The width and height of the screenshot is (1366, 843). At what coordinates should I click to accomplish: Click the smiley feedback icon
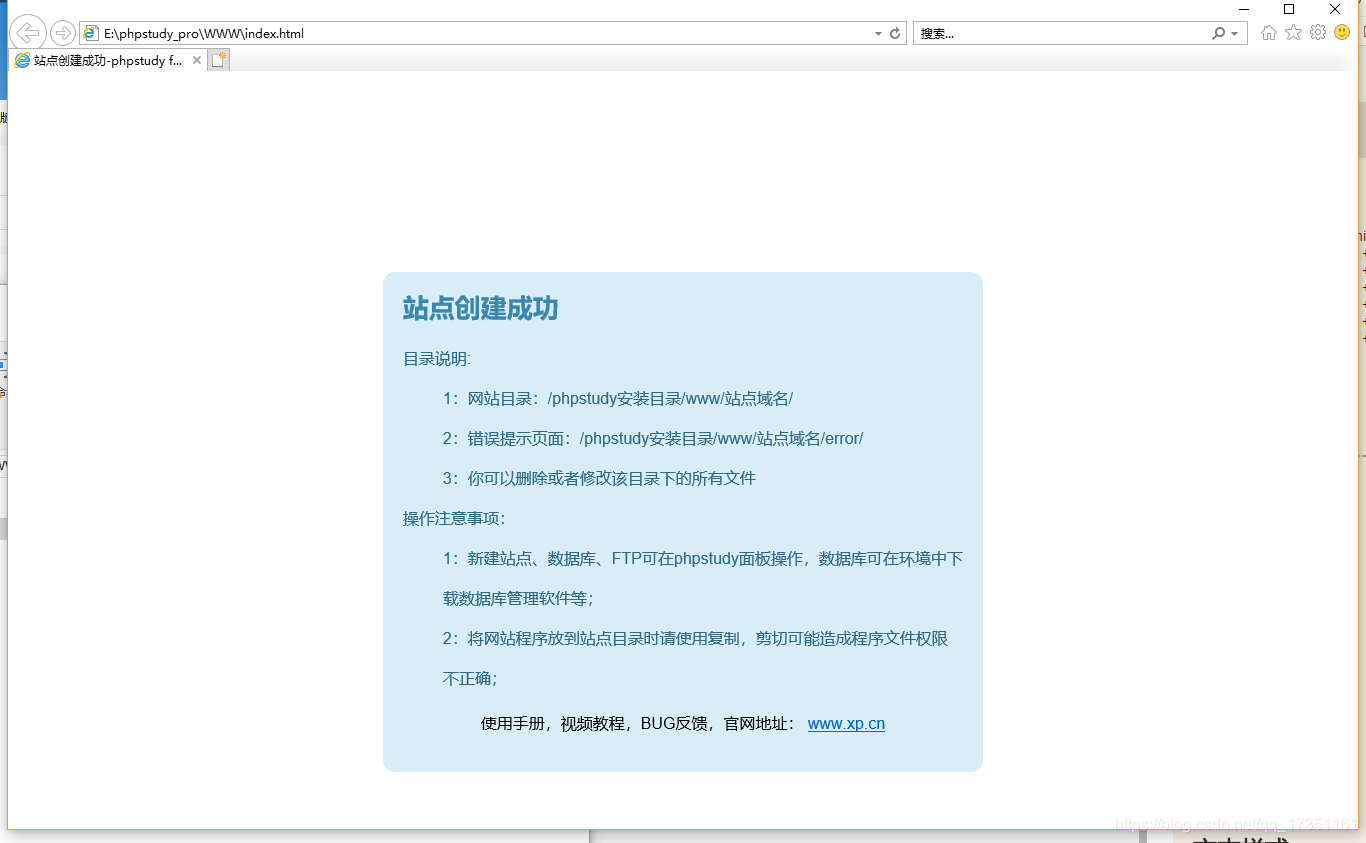1341,32
